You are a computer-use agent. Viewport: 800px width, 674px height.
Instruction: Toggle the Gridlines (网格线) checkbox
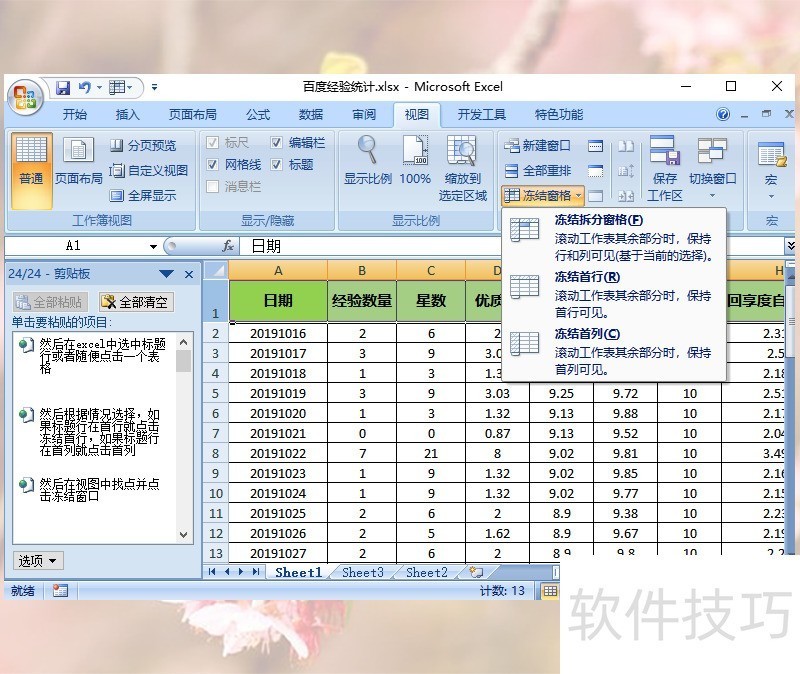(213, 164)
